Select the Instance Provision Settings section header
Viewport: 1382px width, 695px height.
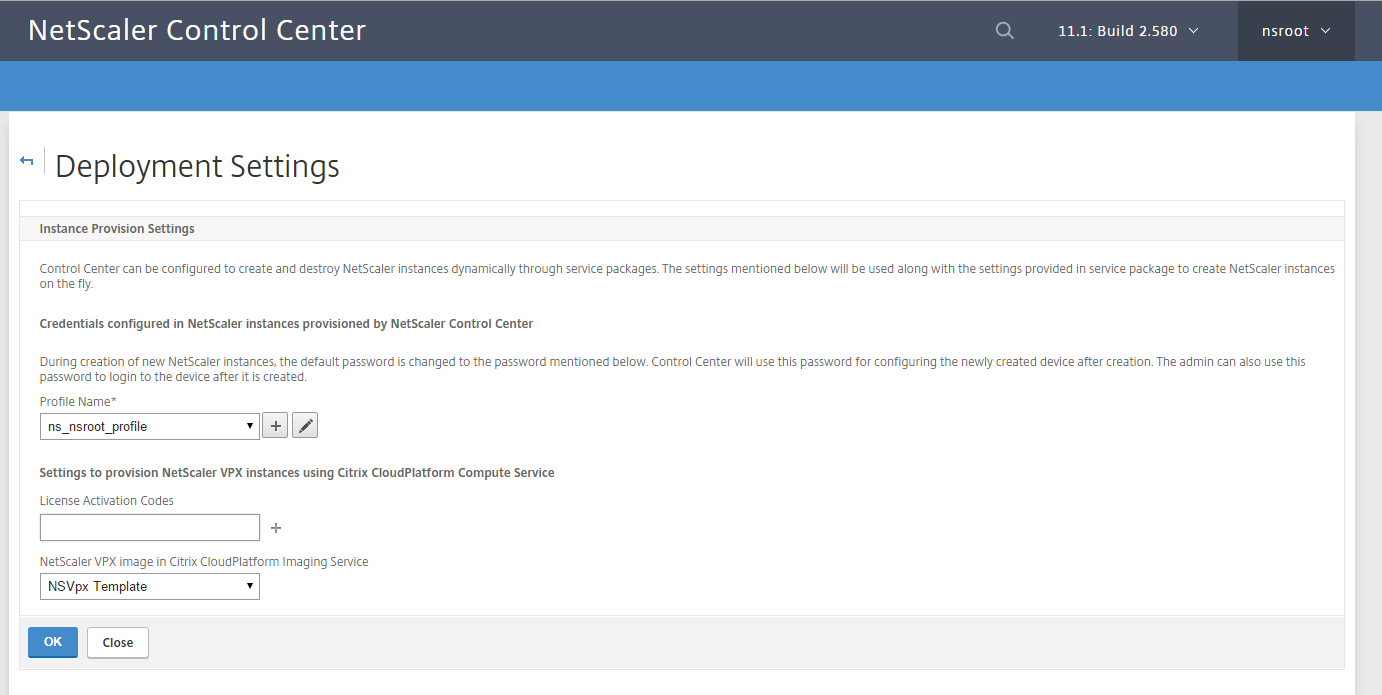tap(117, 229)
